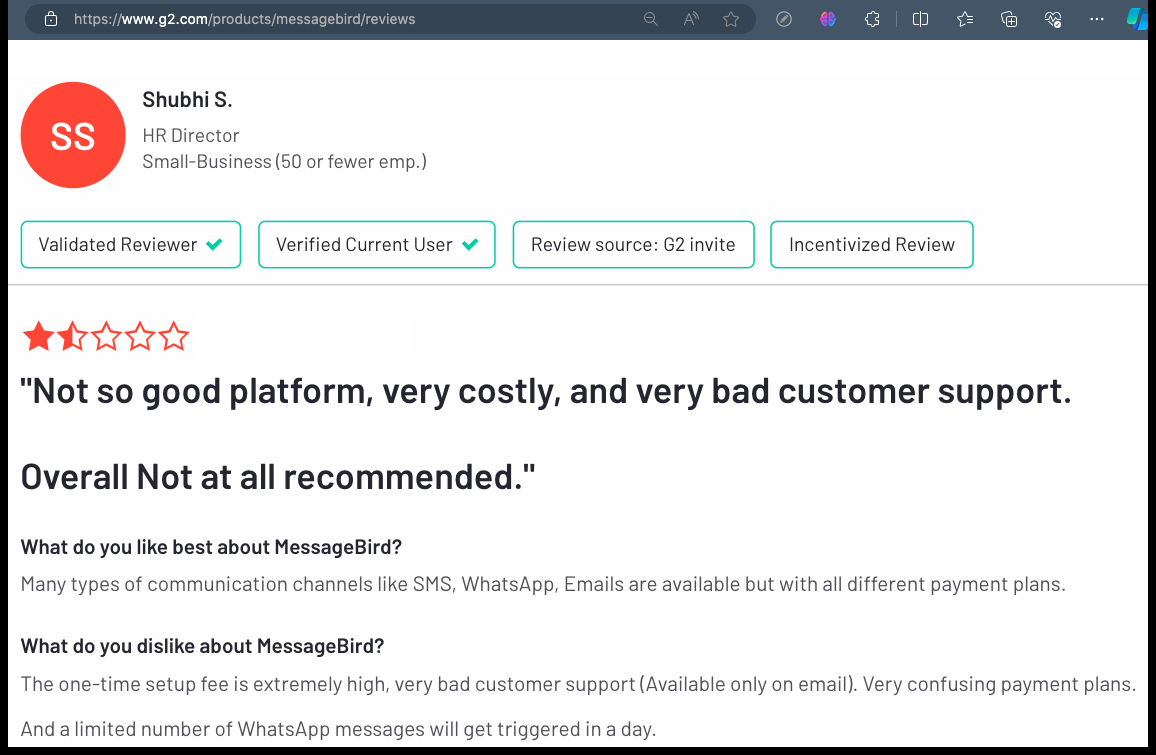Viewport: 1156px width, 755px height.
Task: Click the compass icon in browser toolbar
Action: (x=784, y=19)
